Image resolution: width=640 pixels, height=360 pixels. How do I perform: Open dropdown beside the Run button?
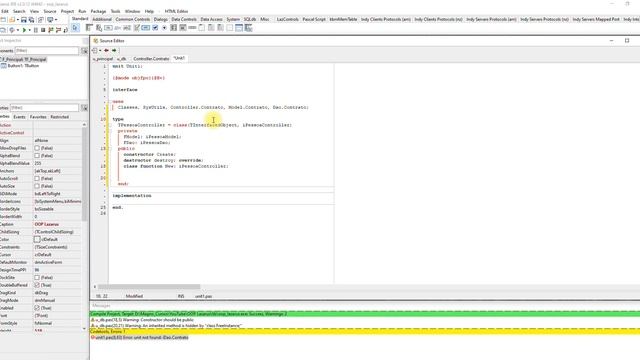coord(29,30)
